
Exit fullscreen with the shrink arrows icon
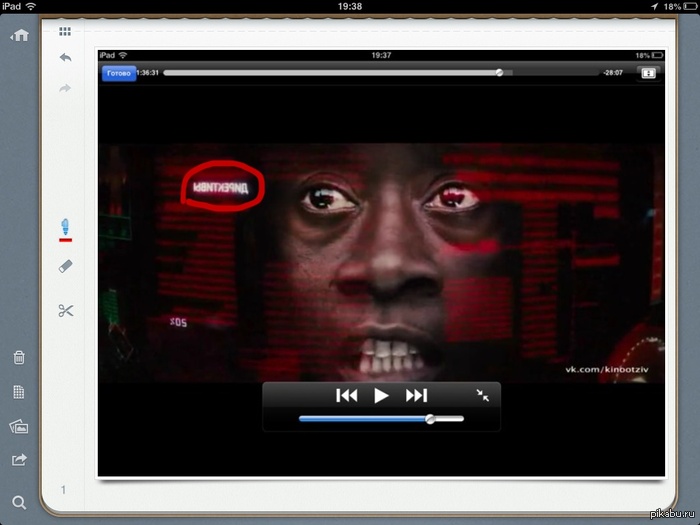[x=482, y=395]
